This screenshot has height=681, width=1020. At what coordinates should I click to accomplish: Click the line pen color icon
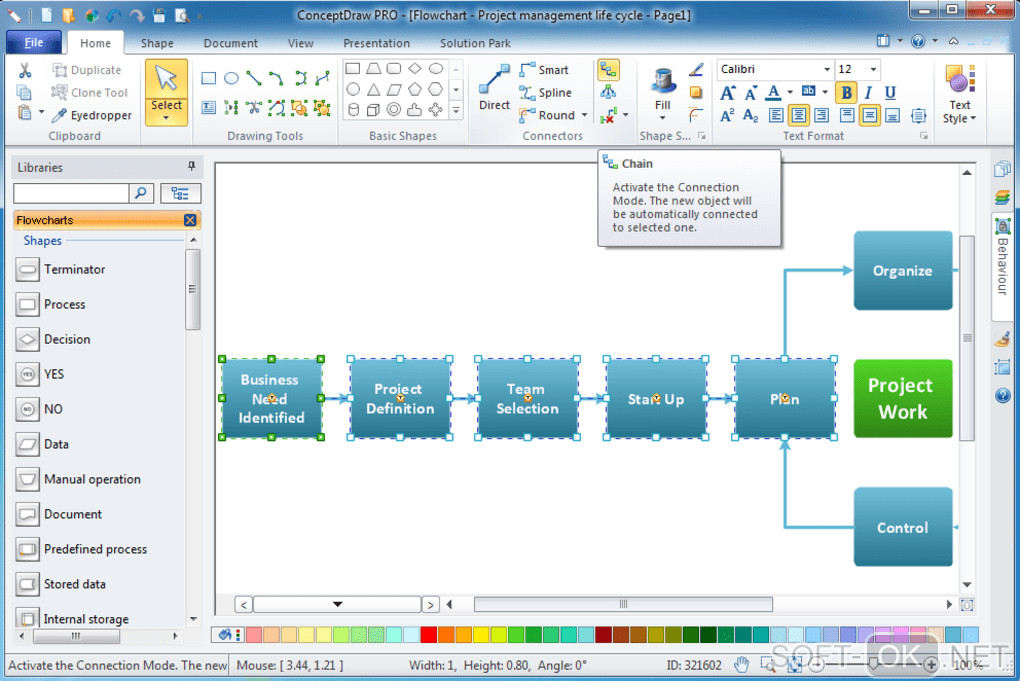pos(696,70)
